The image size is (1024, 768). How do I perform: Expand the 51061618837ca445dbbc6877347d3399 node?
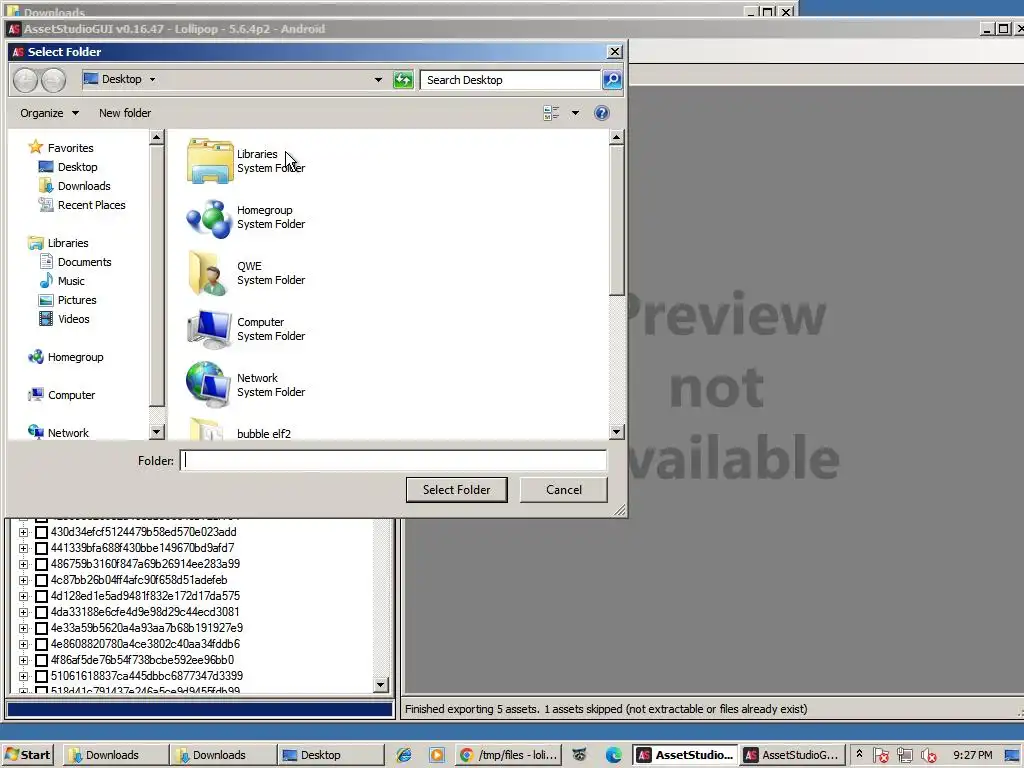[x=24, y=677]
